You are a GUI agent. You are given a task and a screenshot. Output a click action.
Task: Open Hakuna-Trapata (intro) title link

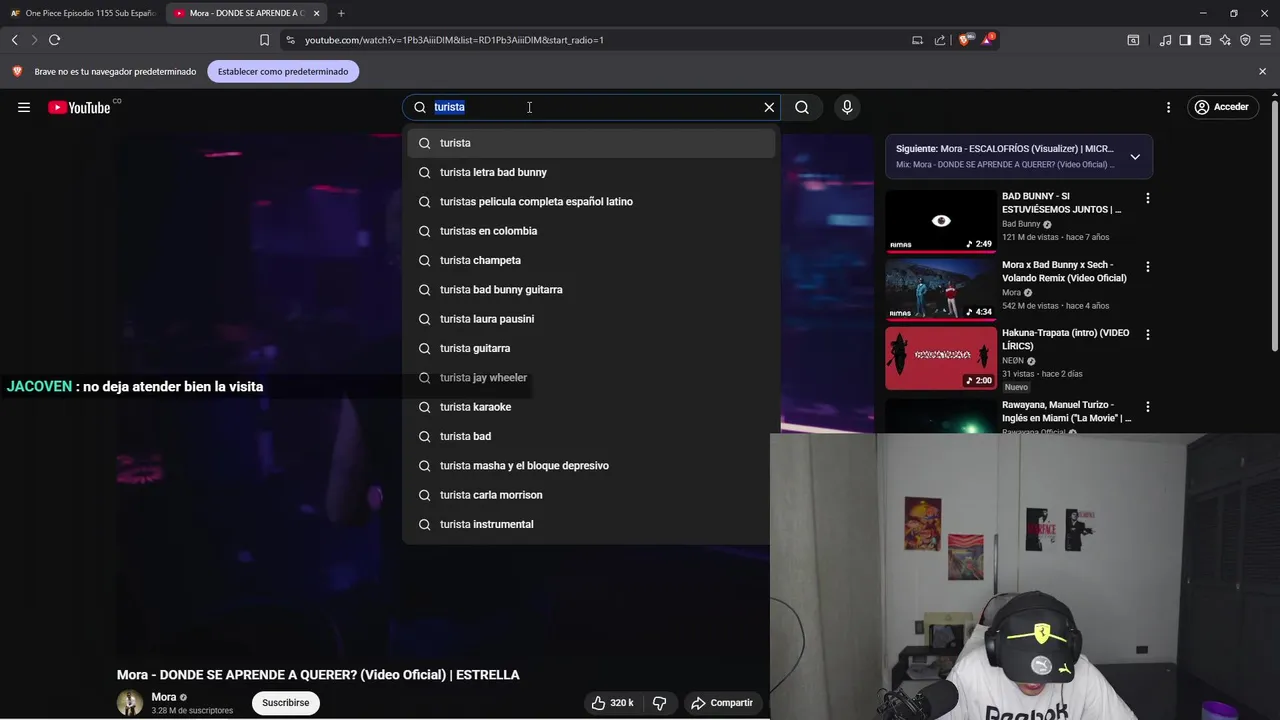[1066, 339]
